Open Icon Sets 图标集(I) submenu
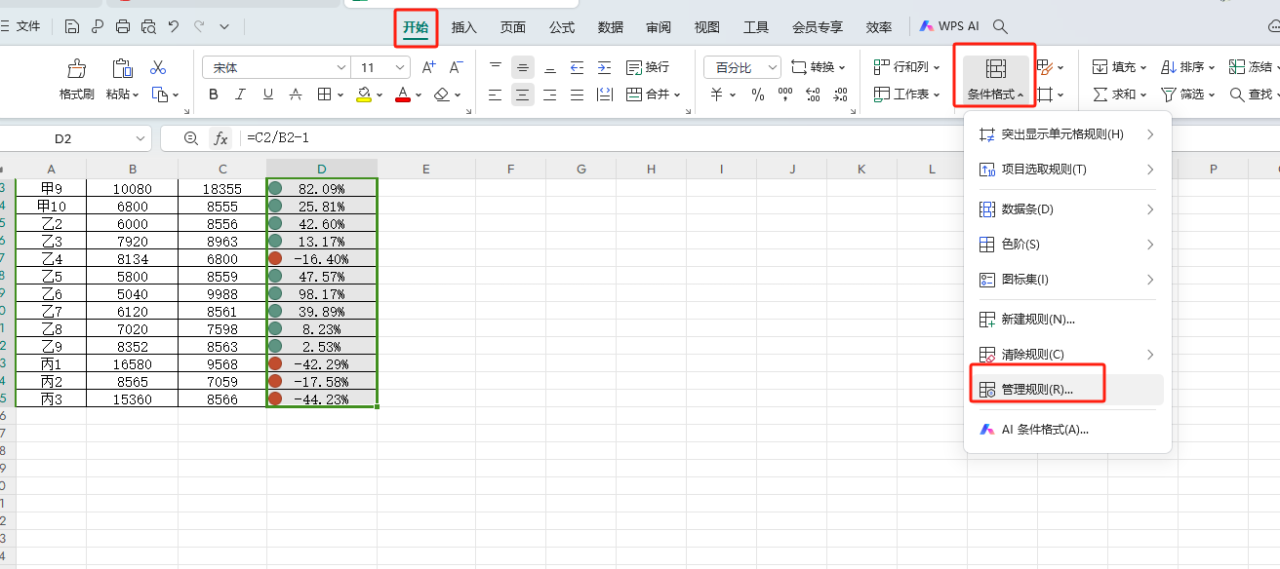1280x569 pixels. 1067,279
